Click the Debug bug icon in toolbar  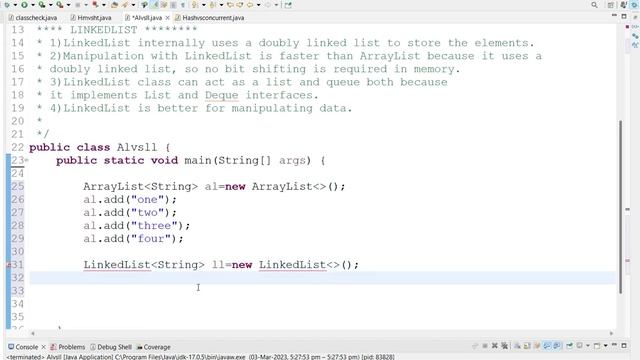7,5
